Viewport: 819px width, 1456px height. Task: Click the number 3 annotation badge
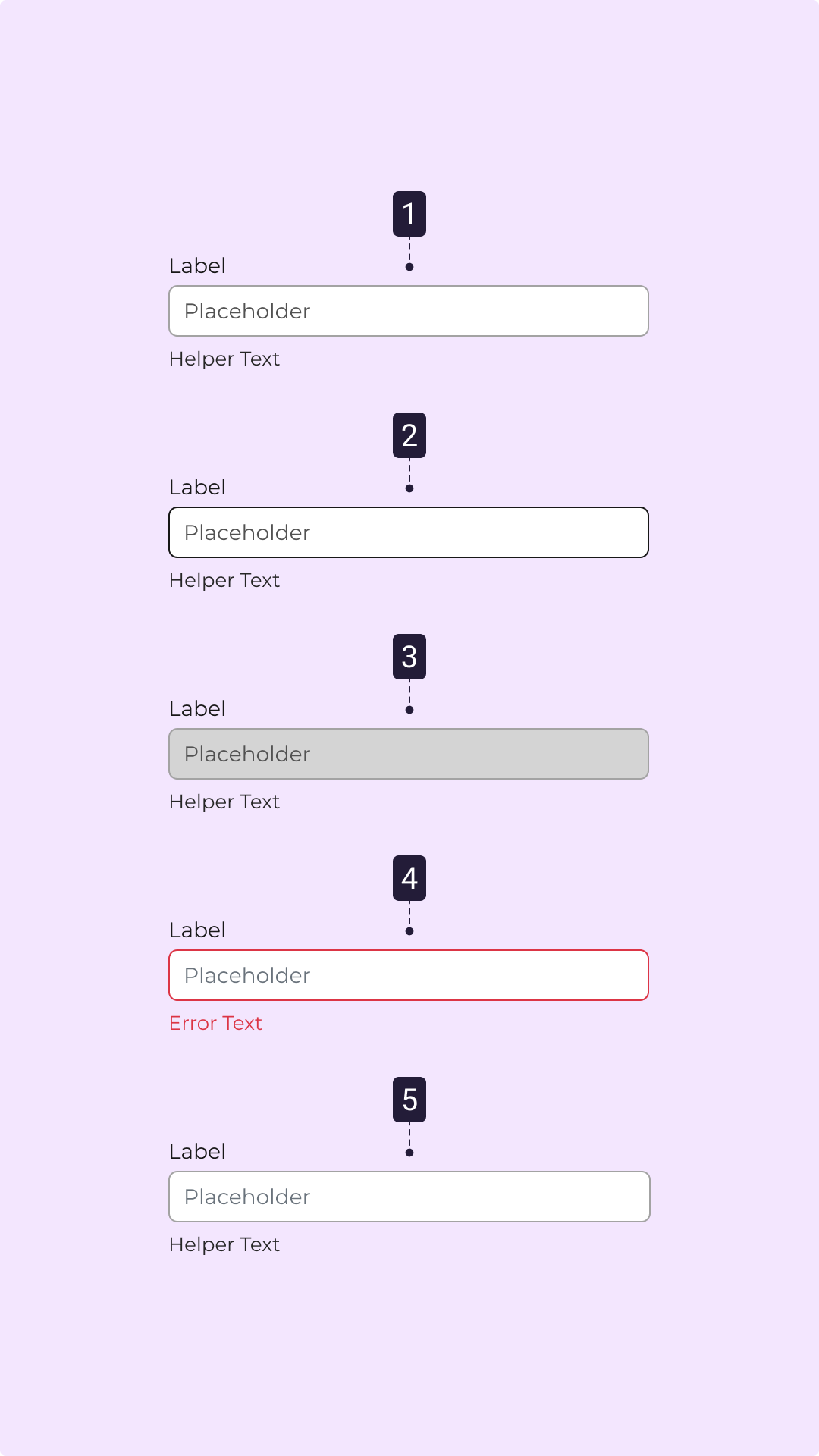[x=409, y=657]
